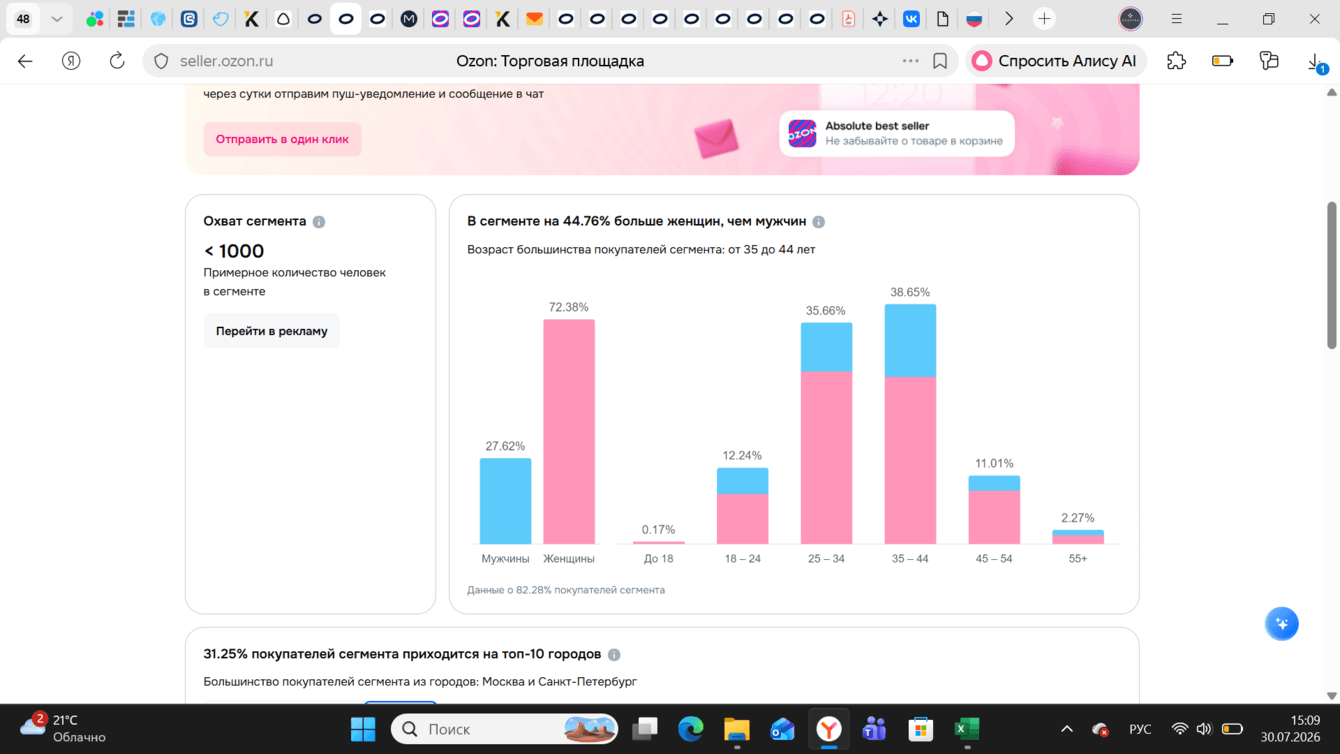This screenshot has height=754, width=1340.
Task: Open browser extensions puzzle icon
Action: coord(1177,61)
